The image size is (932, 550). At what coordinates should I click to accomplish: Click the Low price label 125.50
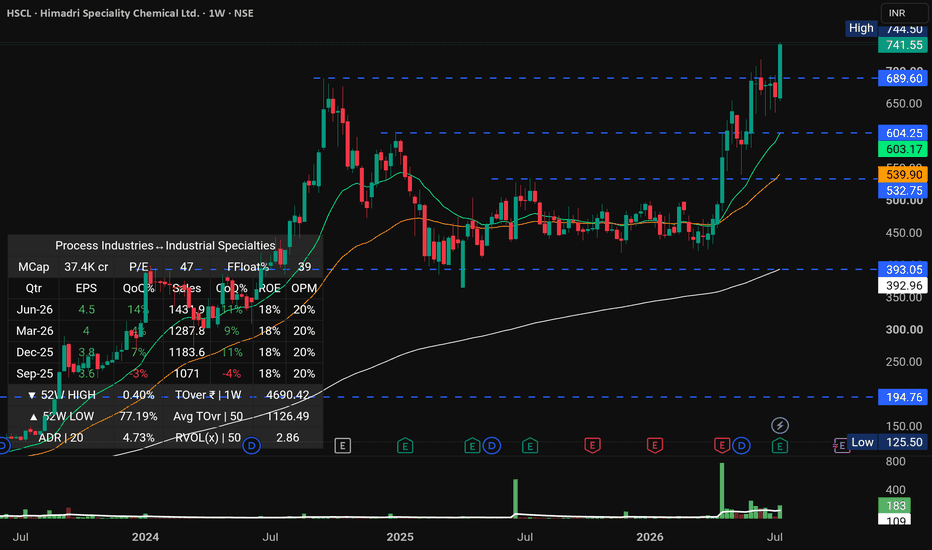tap(903, 442)
